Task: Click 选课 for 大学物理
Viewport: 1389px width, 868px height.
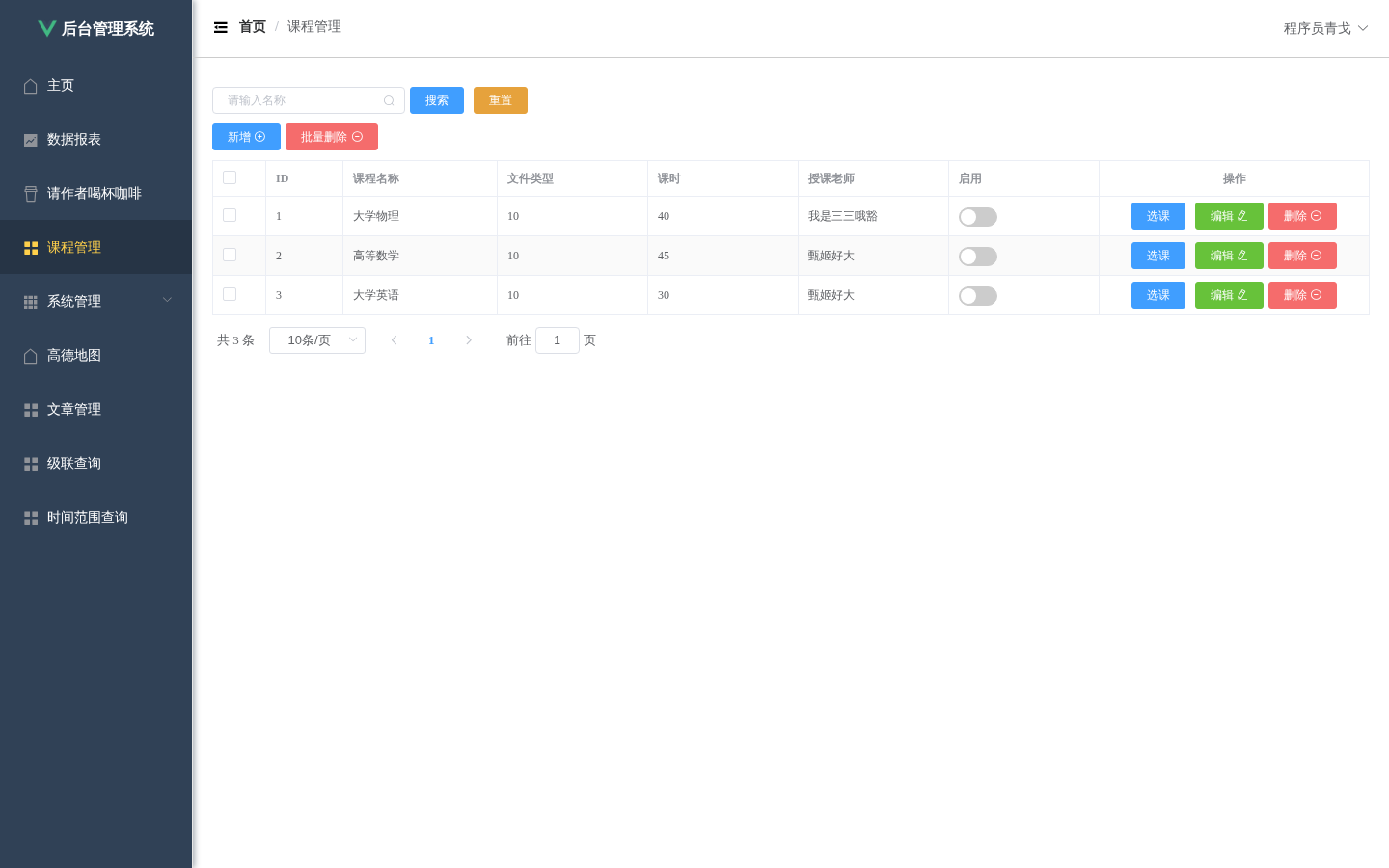Action: pos(1158,216)
